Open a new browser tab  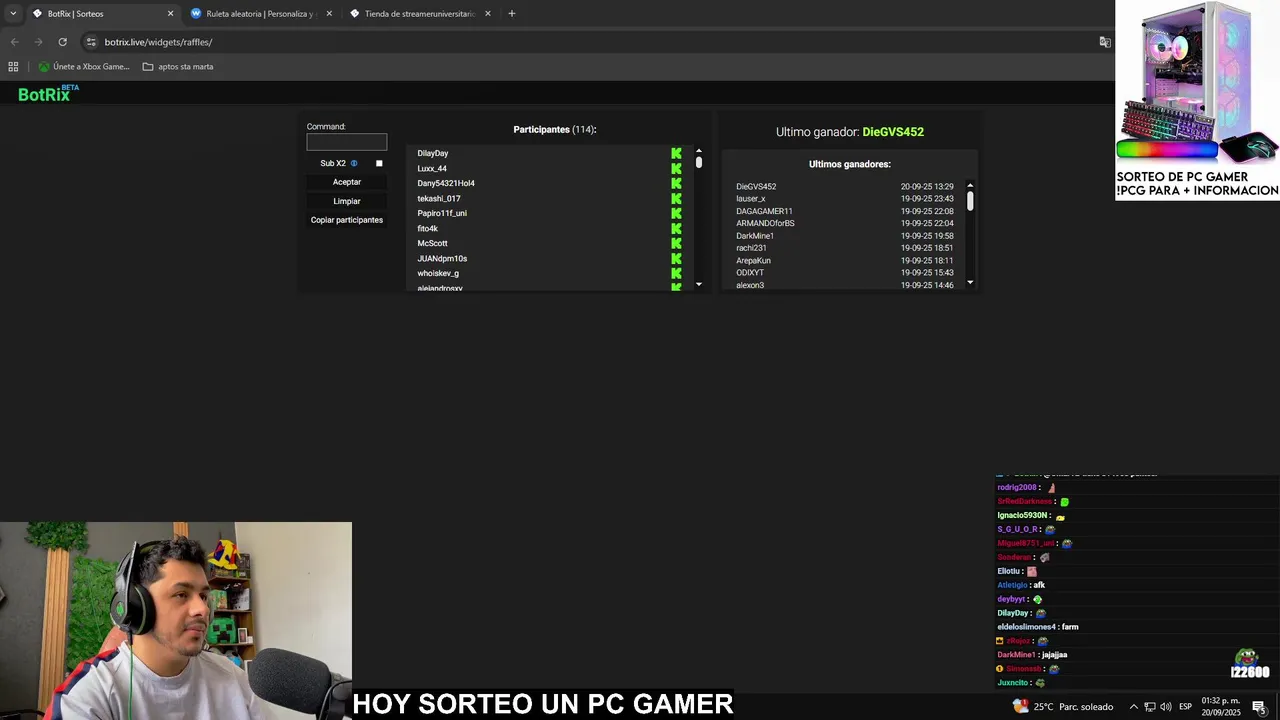pos(512,14)
